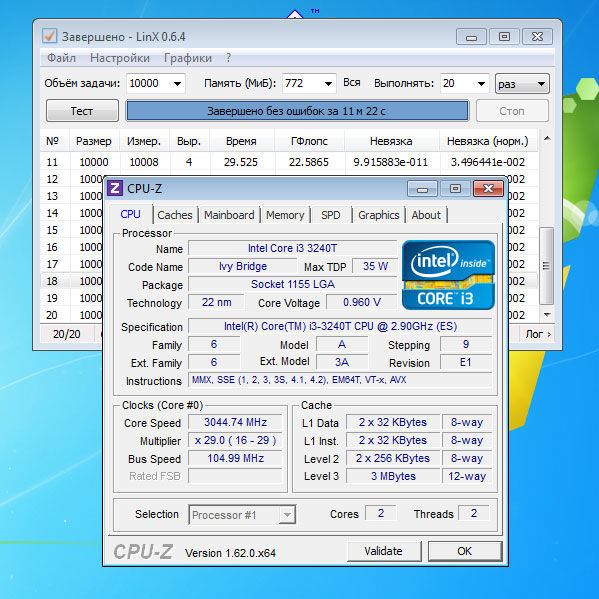Click the Intel Core i3 logo badge

(448, 275)
